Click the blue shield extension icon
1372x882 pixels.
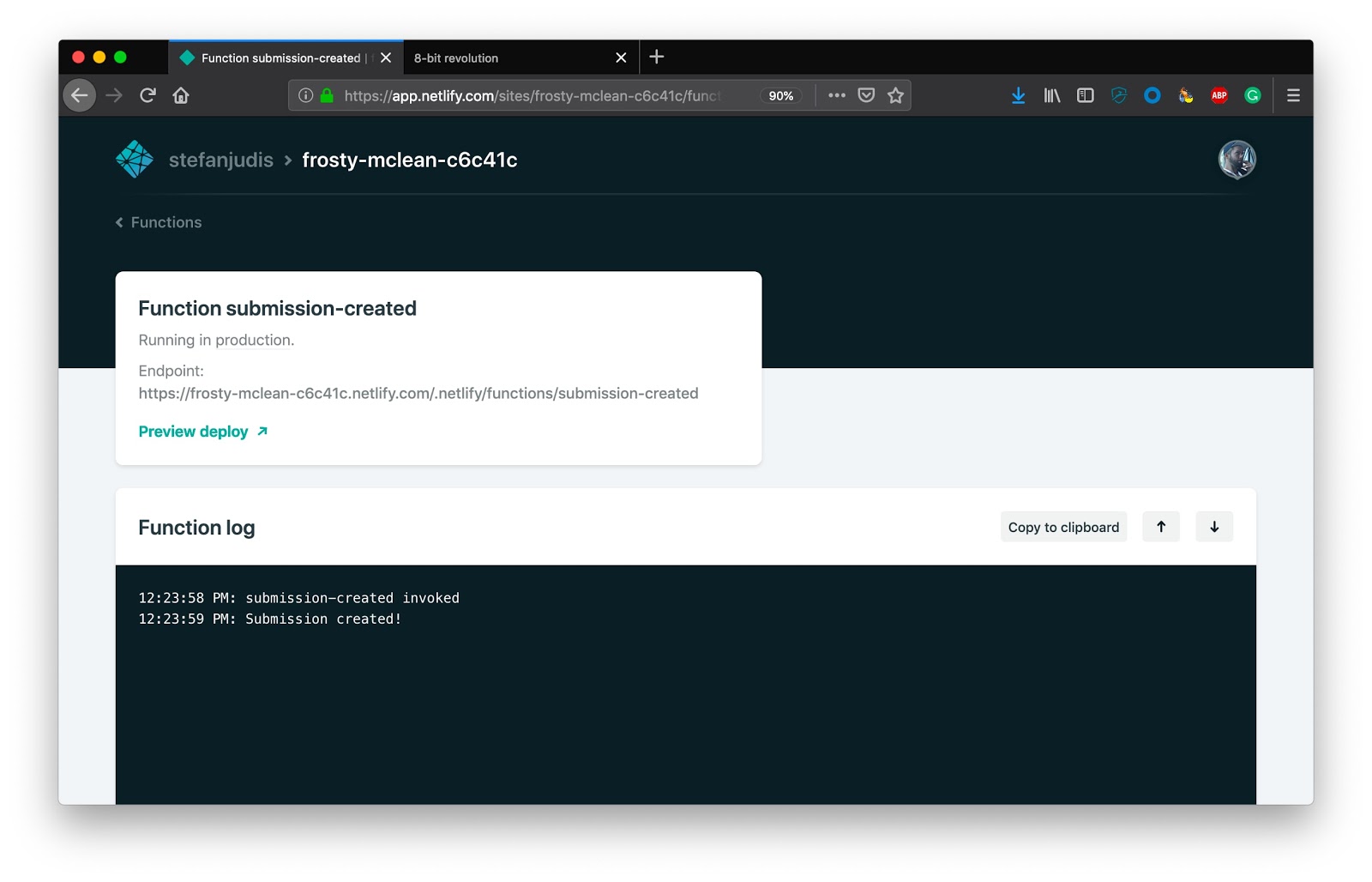coord(1119,95)
